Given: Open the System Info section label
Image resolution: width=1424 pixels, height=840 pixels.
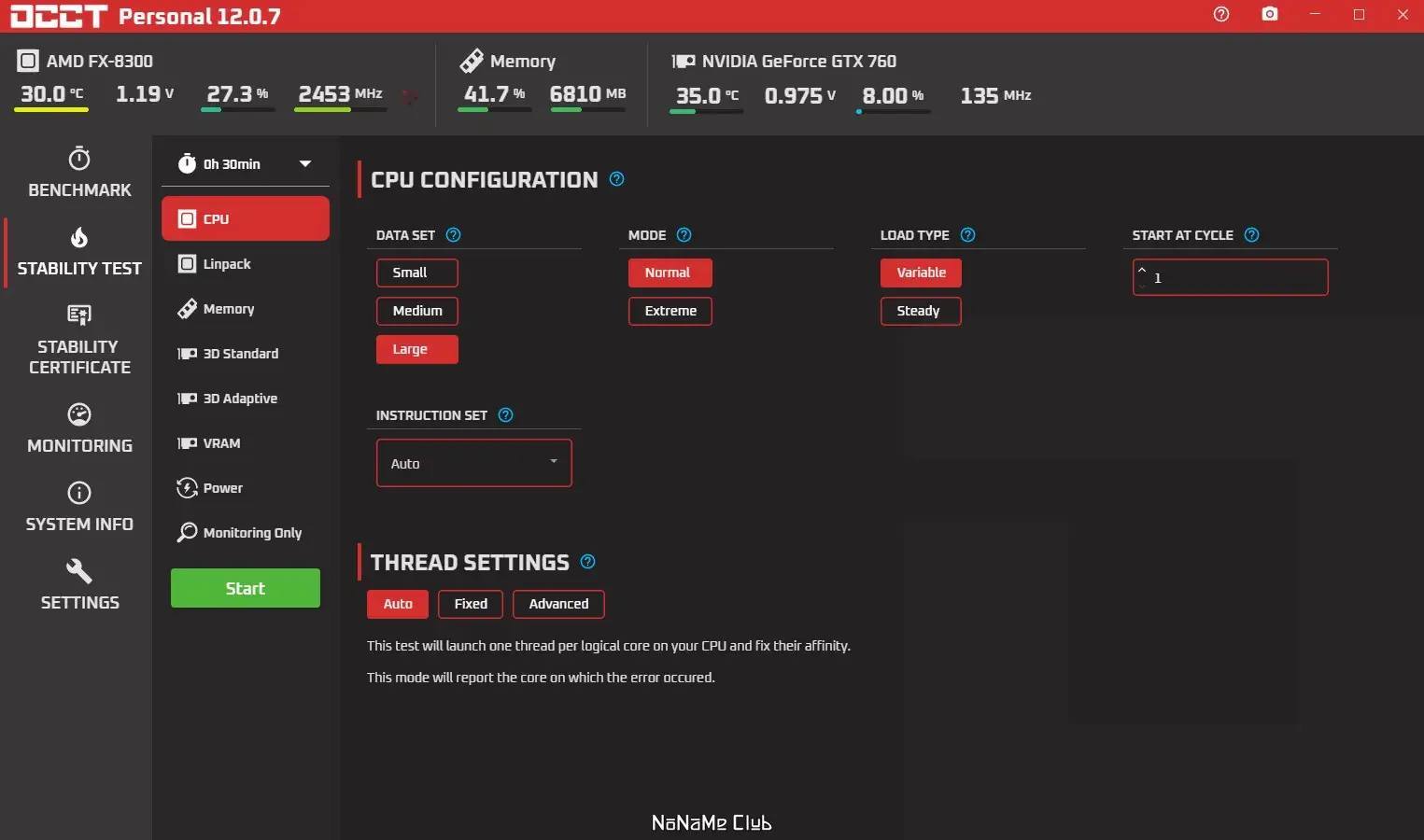Looking at the screenshot, I should tap(79, 524).
